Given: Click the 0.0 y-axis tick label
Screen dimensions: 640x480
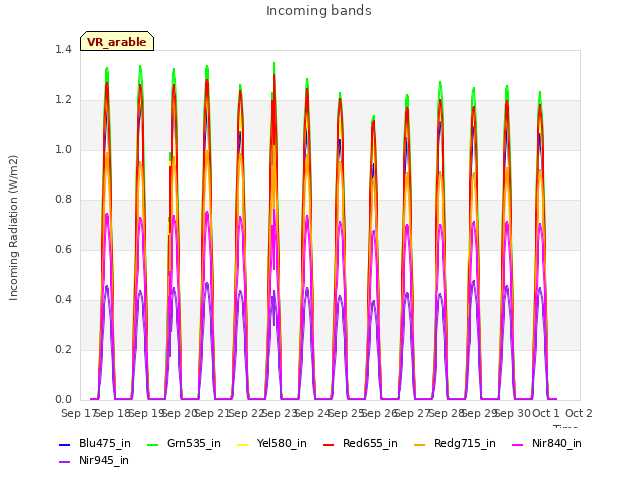Looking at the screenshot, I should point(63,400).
